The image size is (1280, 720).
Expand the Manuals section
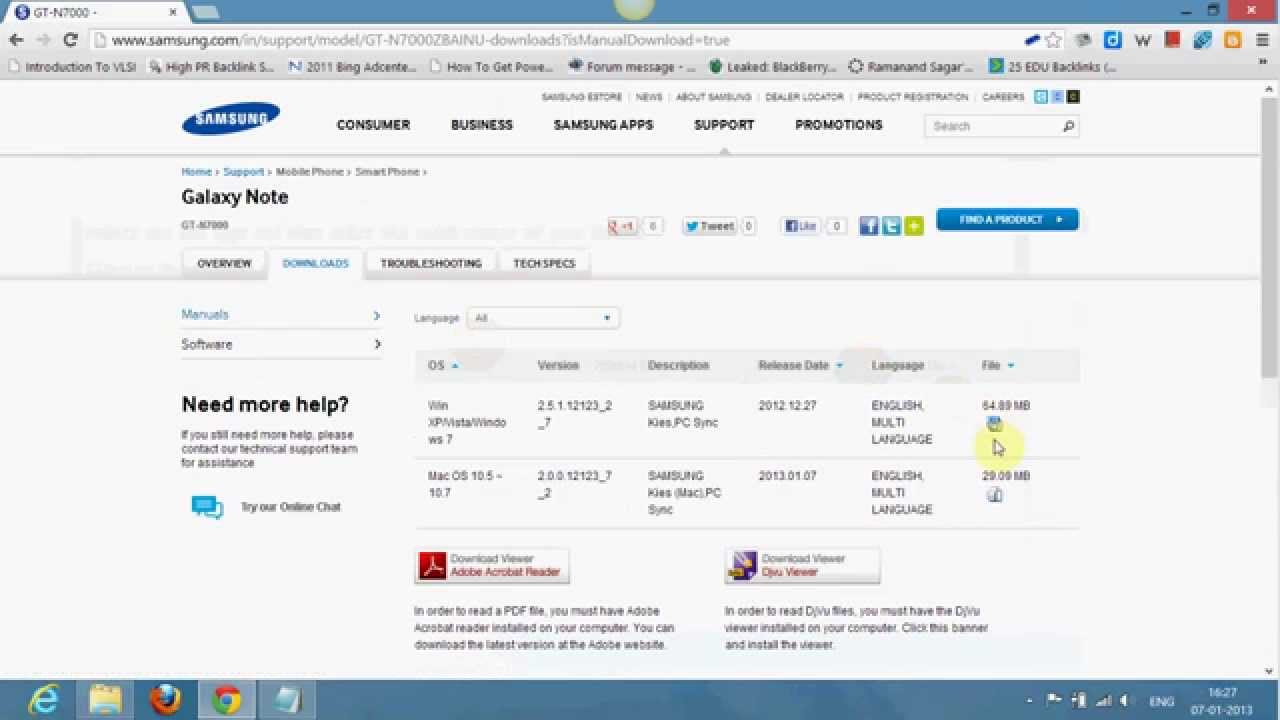[x=281, y=315]
